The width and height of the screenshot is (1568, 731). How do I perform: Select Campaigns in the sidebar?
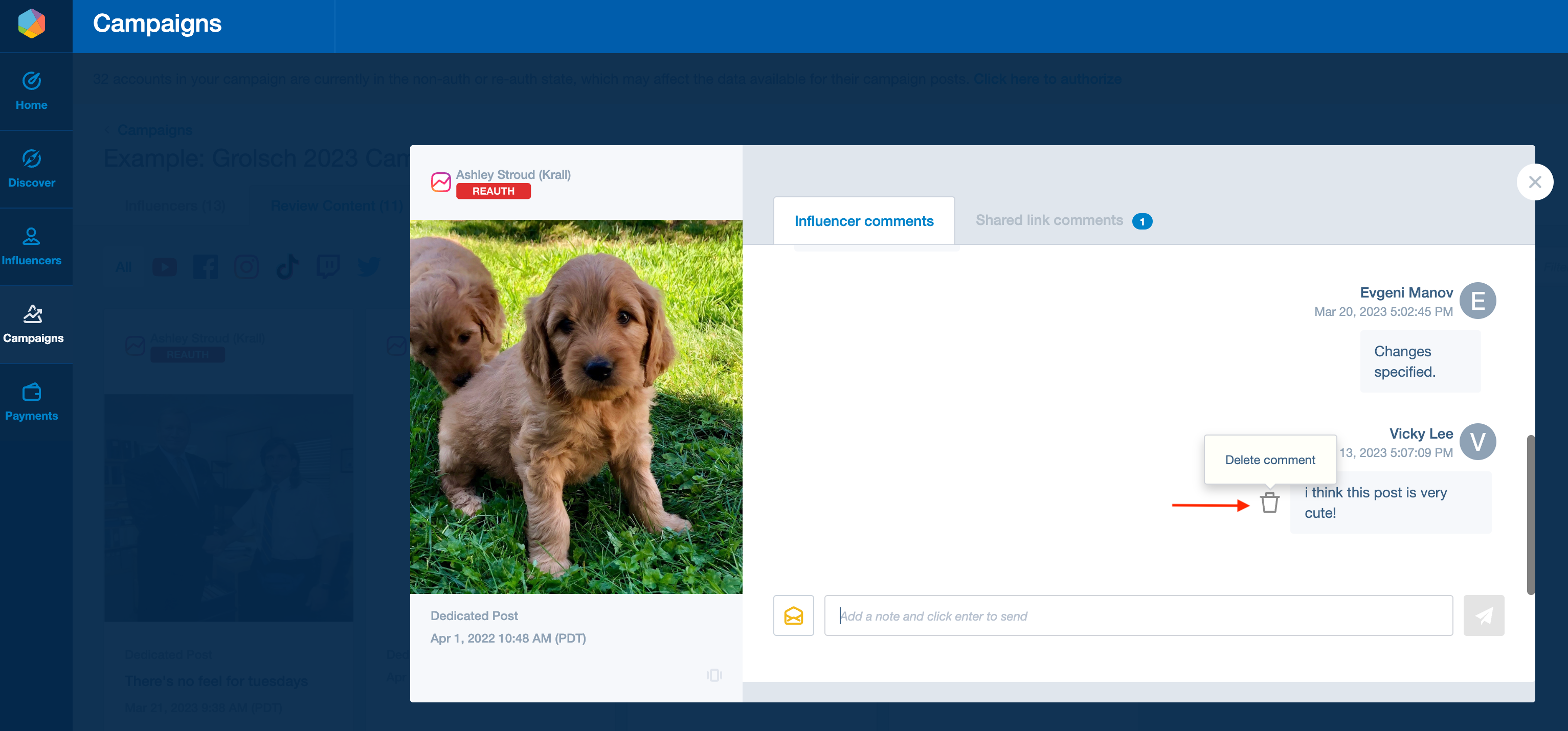[33, 325]
